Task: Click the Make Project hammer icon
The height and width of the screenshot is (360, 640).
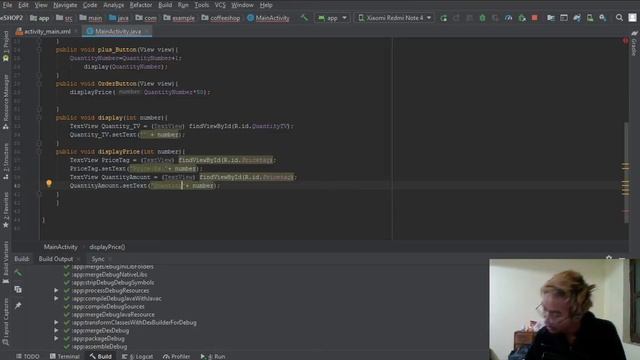Action: [x=304, y=18]
